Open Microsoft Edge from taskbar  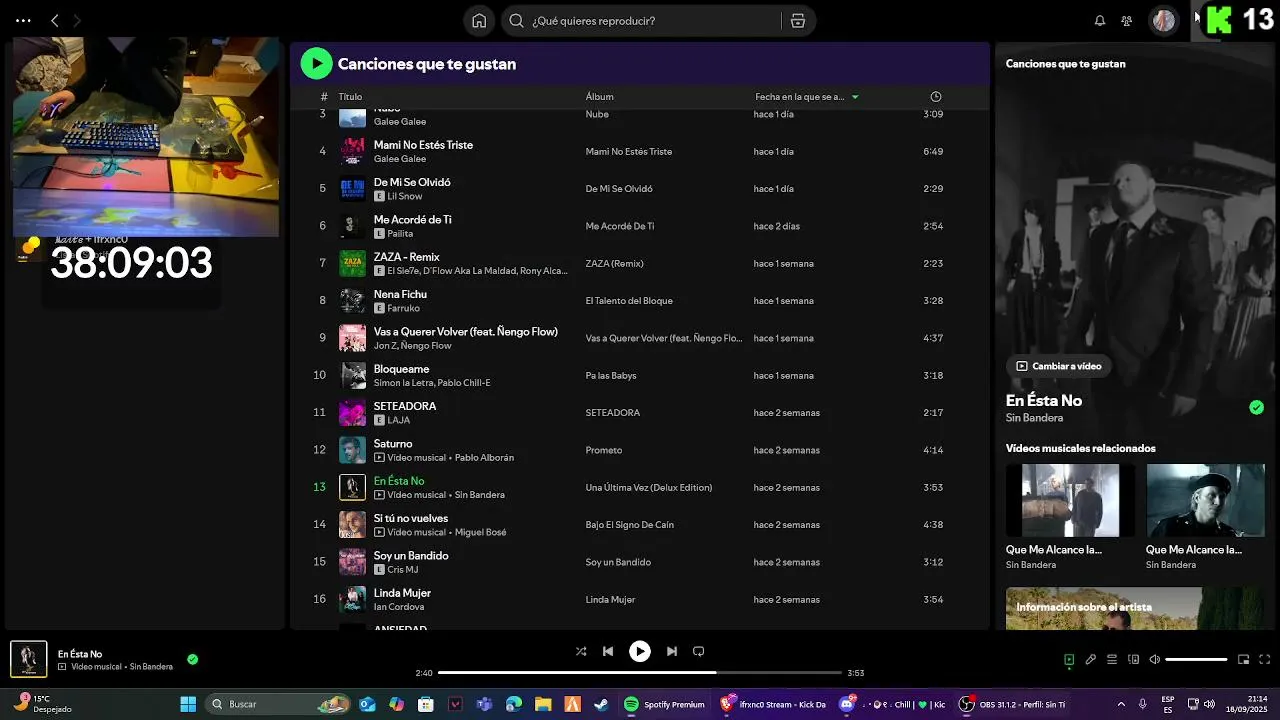pyautogui.click(x=513, y=704)
